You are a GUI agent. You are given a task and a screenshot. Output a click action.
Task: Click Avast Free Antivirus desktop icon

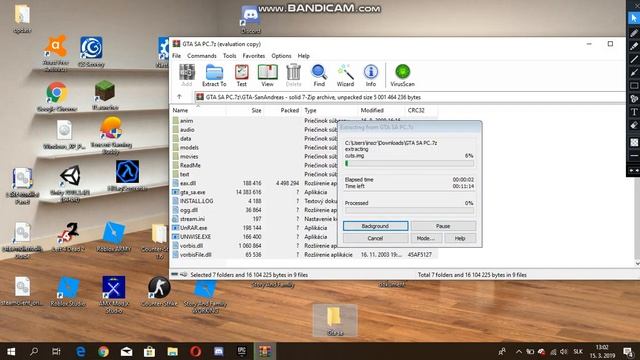pyautogui.click(x=56, y=53)
